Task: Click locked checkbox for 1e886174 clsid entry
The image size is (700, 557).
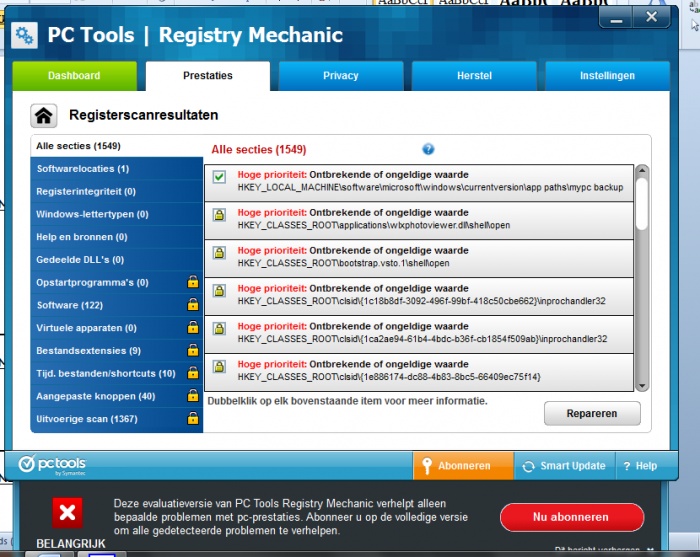Action: pos(219,366)
